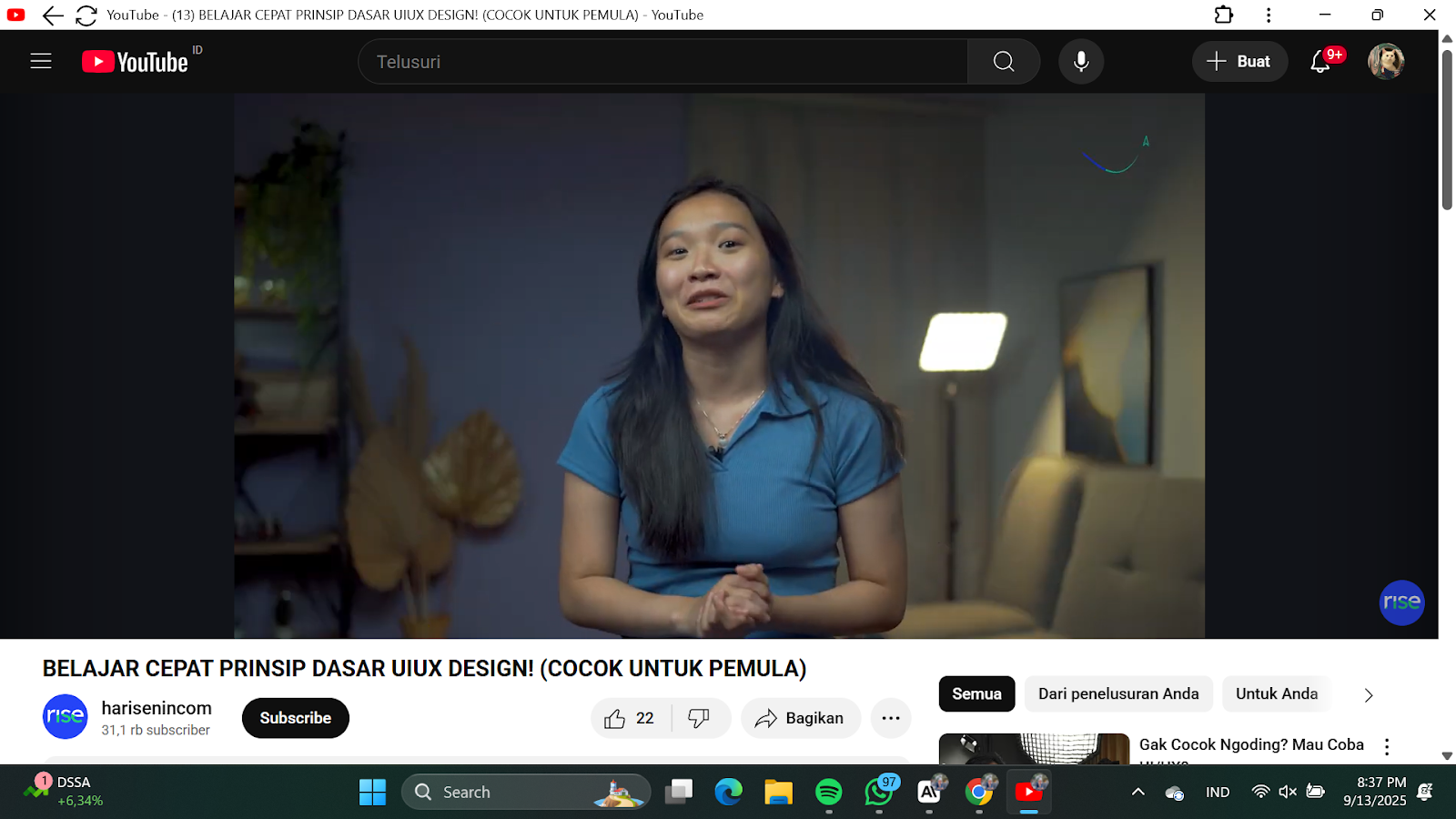Image resolution: width=1456 pixels, height=819 pixels.
Task: Open options menu for Gak Cocok Ngoding video
Action: 1387,746
